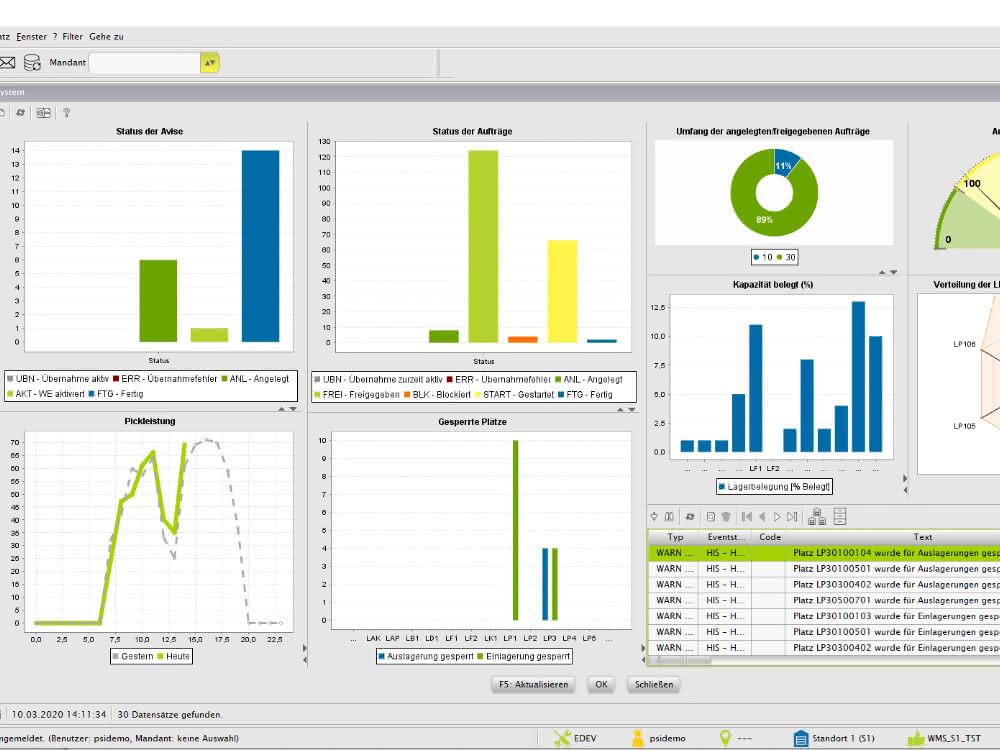The height and width of the screenshot is (750, 1000).
Task: Refresh dashboard using the small sync arrows icon
Action: (x=20, y=113)
